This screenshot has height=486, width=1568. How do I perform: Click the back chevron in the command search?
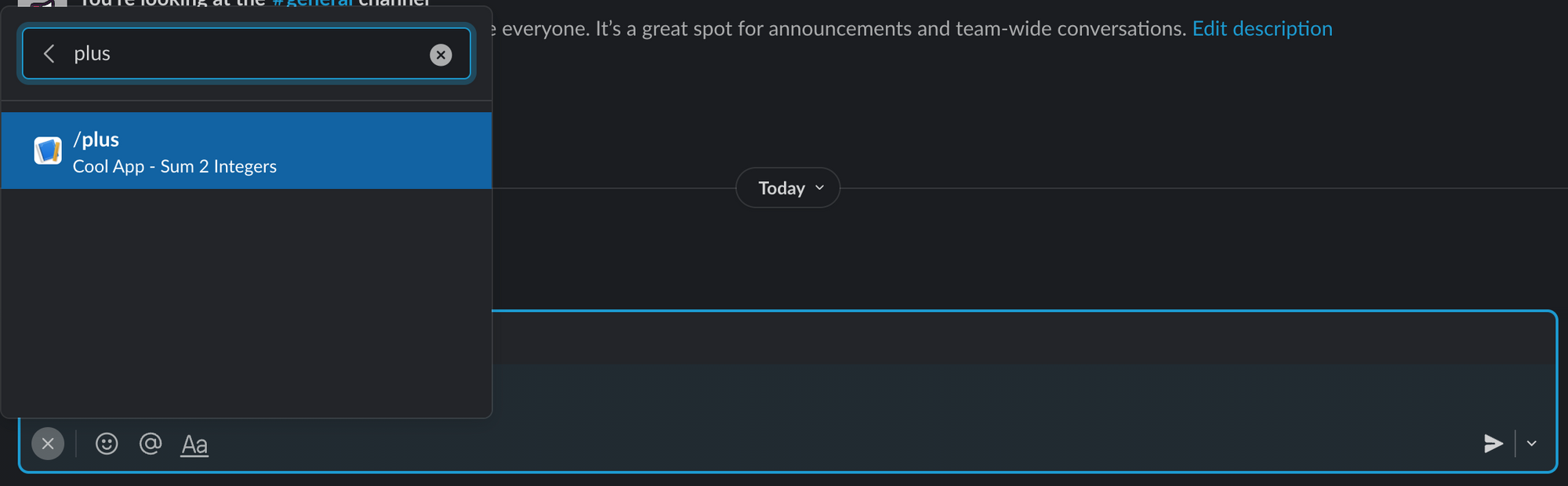[x=49, y=53]
